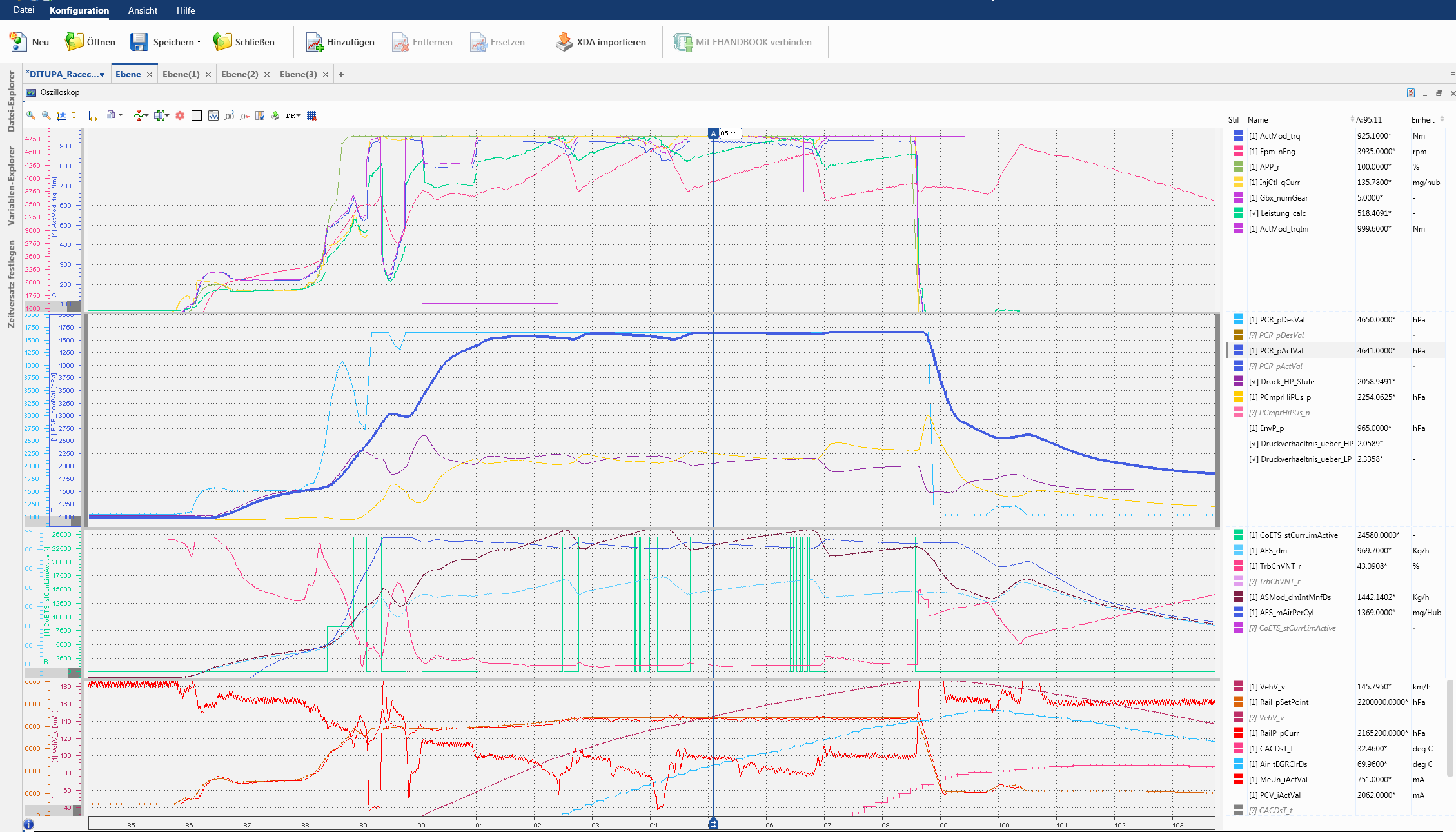
Task: Click the Neu new-file icon
Action: (17, 42)
